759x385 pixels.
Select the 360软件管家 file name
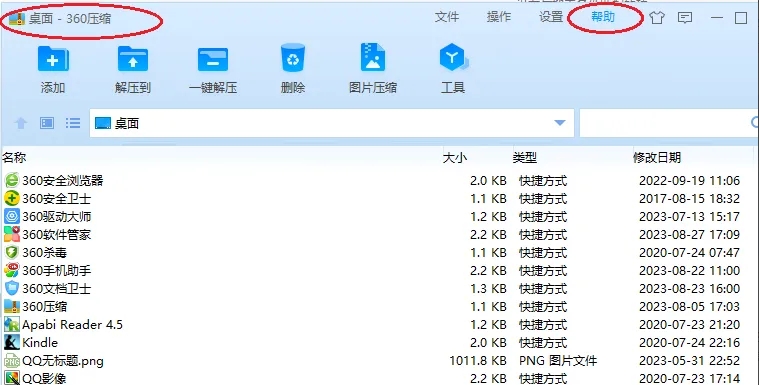[x=57, y=234]
